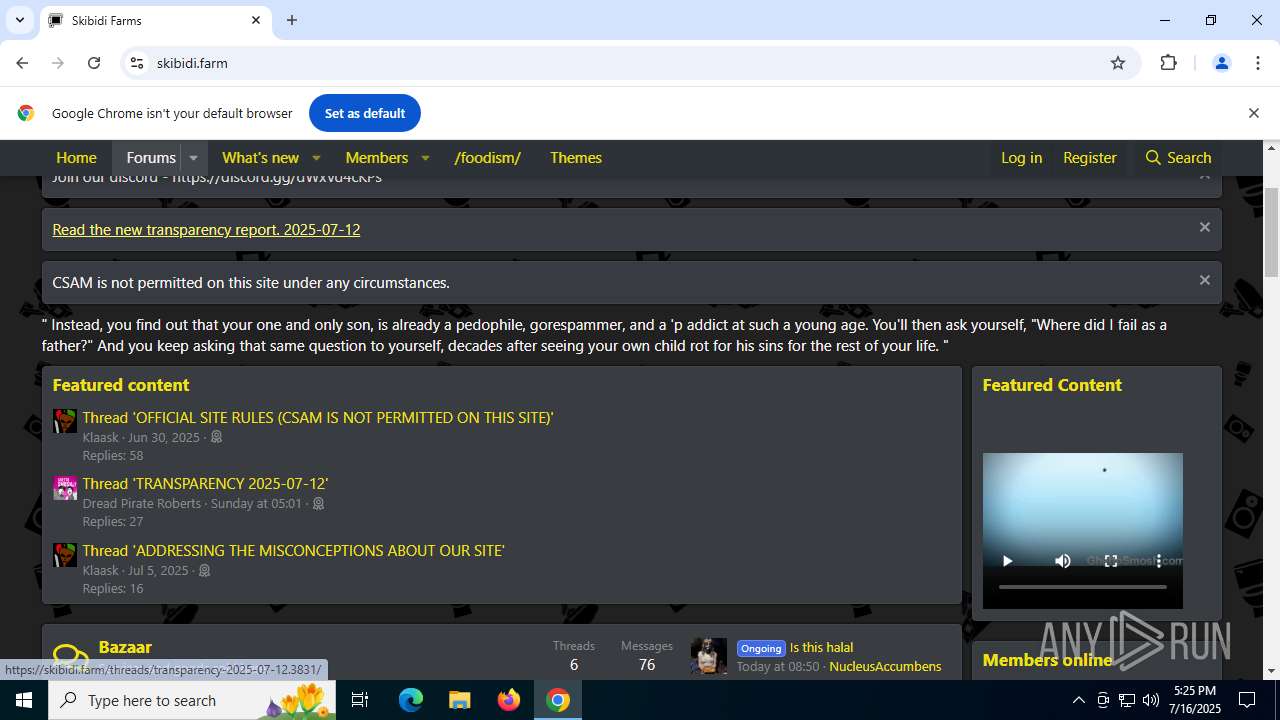This screenshot has height=720, width=1280.
Task: Open the /foodism/ nav link
Action: [488, 157]
